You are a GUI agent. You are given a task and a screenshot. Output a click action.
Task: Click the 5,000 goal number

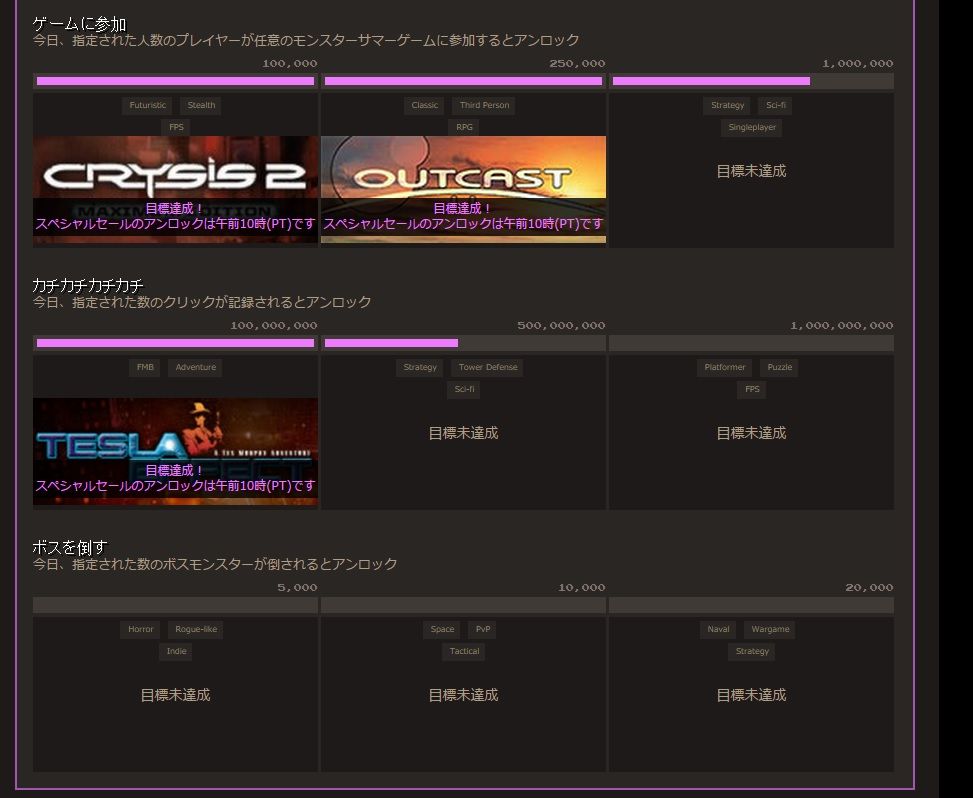point(297,587)
